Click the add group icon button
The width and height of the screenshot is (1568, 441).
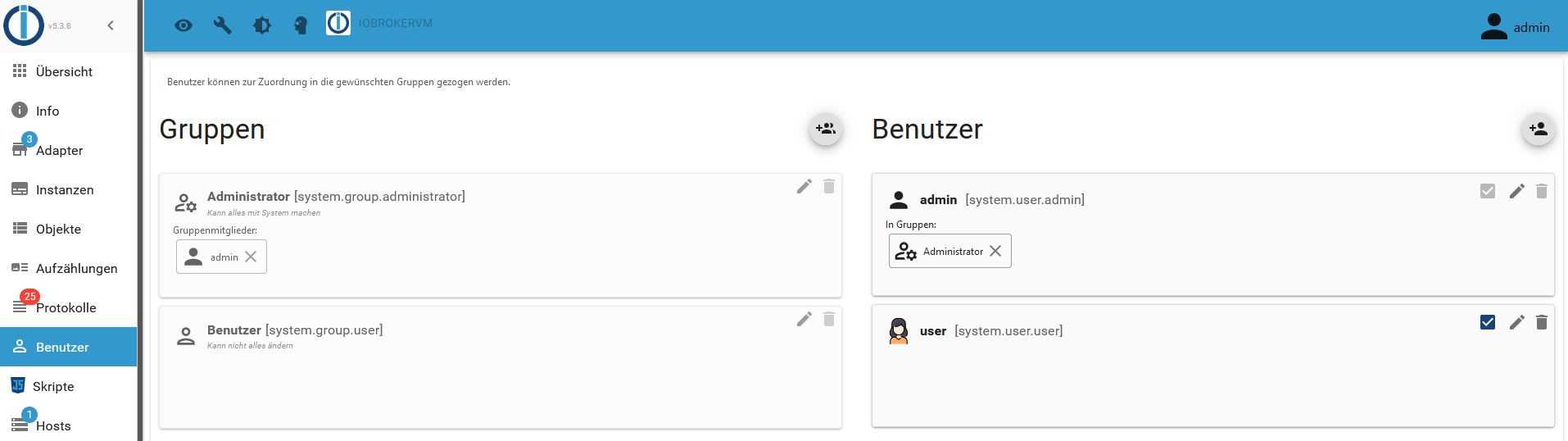pyautogui.click(x=826, y=129)
